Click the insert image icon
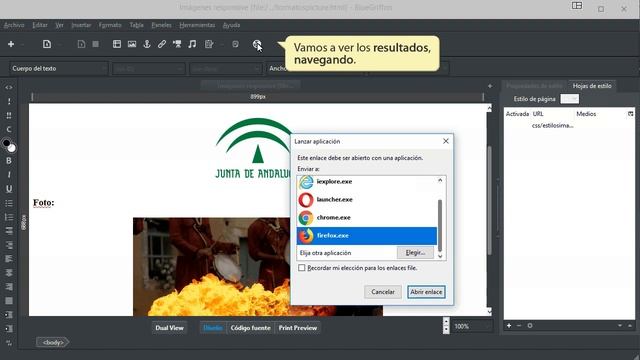This screenshot has height=360, width=640. 132,44
